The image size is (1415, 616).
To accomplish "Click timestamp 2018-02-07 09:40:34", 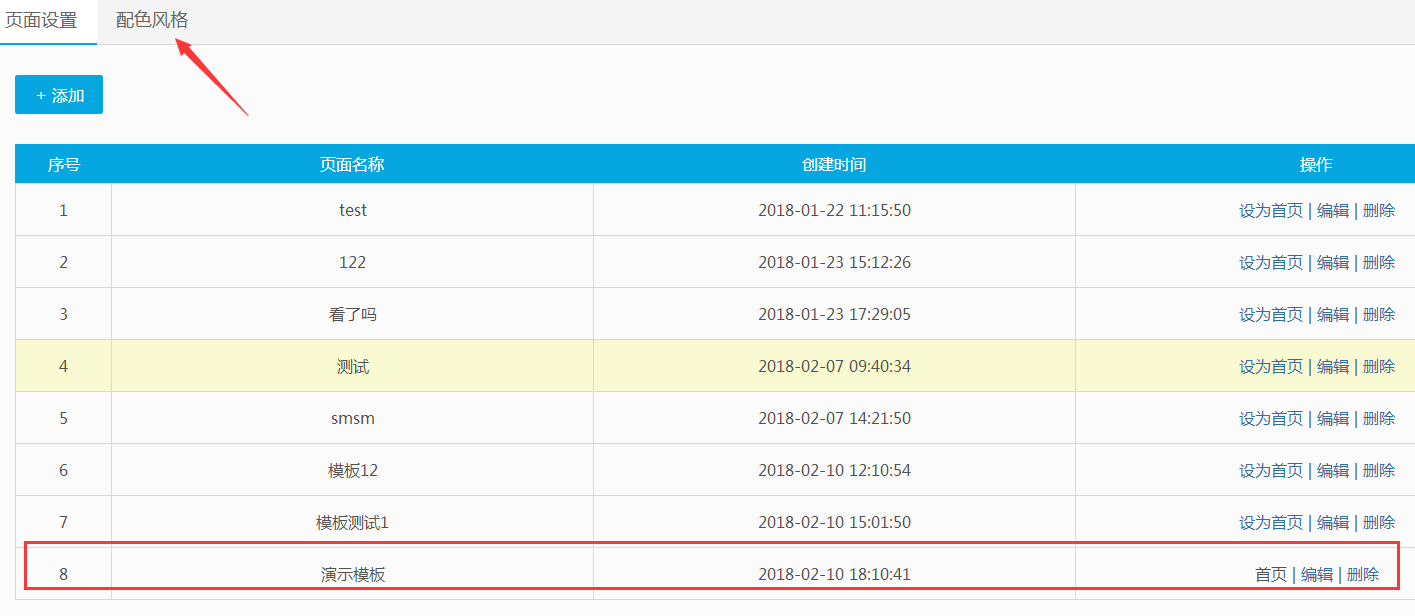I will [834, 366].
